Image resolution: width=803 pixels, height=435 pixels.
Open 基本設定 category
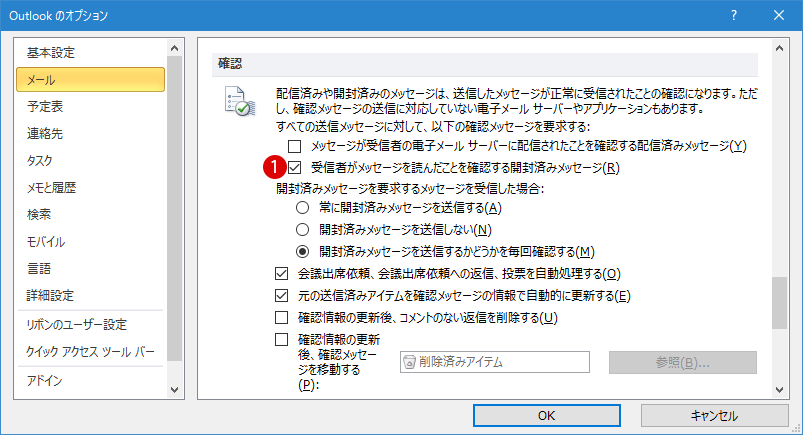(91, 52)
